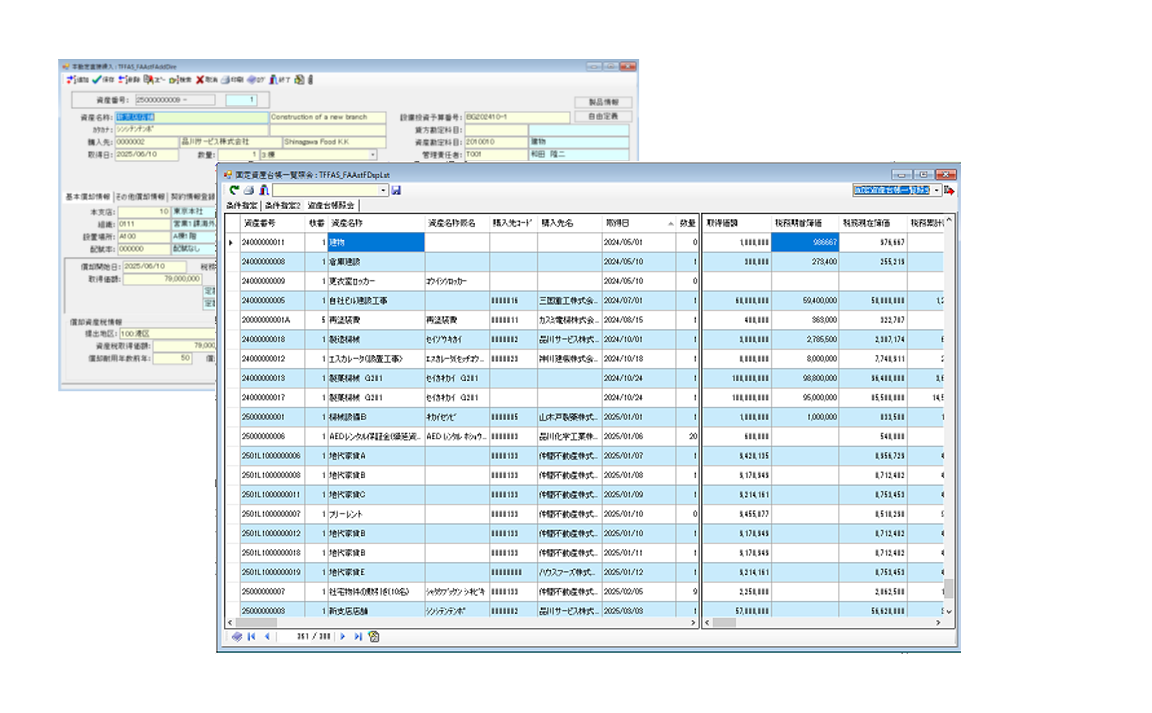Click the copy icon in back window toolbar
This screenshot has height=713, width=1152.
pyautogui.click(x=148, y=79)
